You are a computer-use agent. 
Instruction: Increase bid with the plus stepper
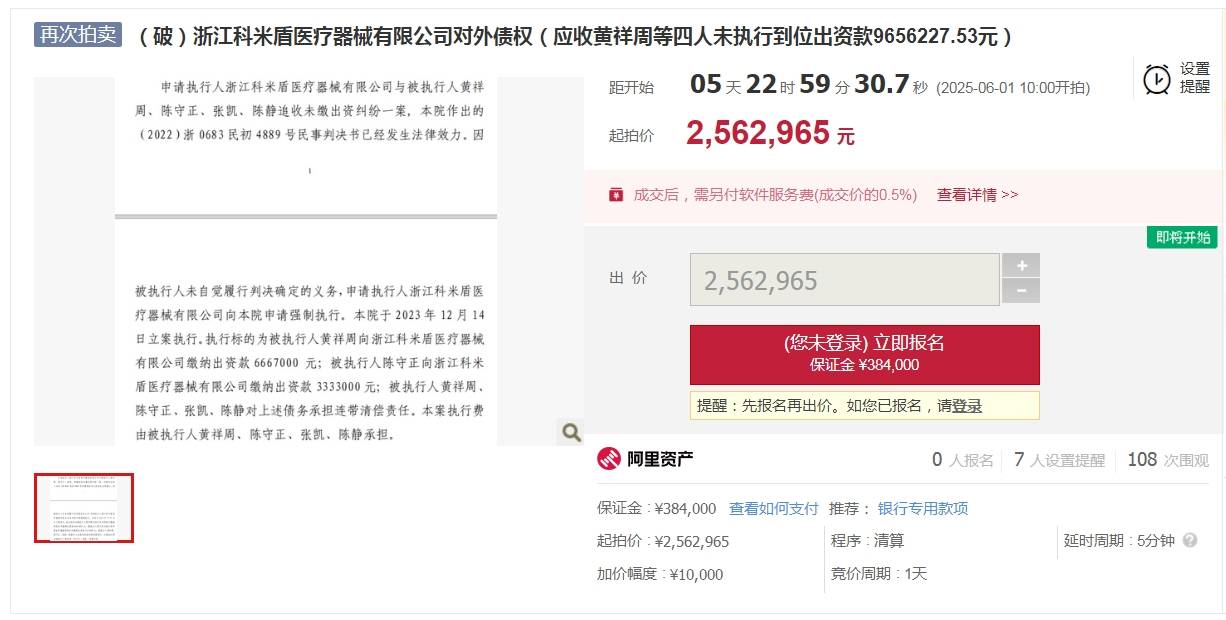(x=1021, y=265)
